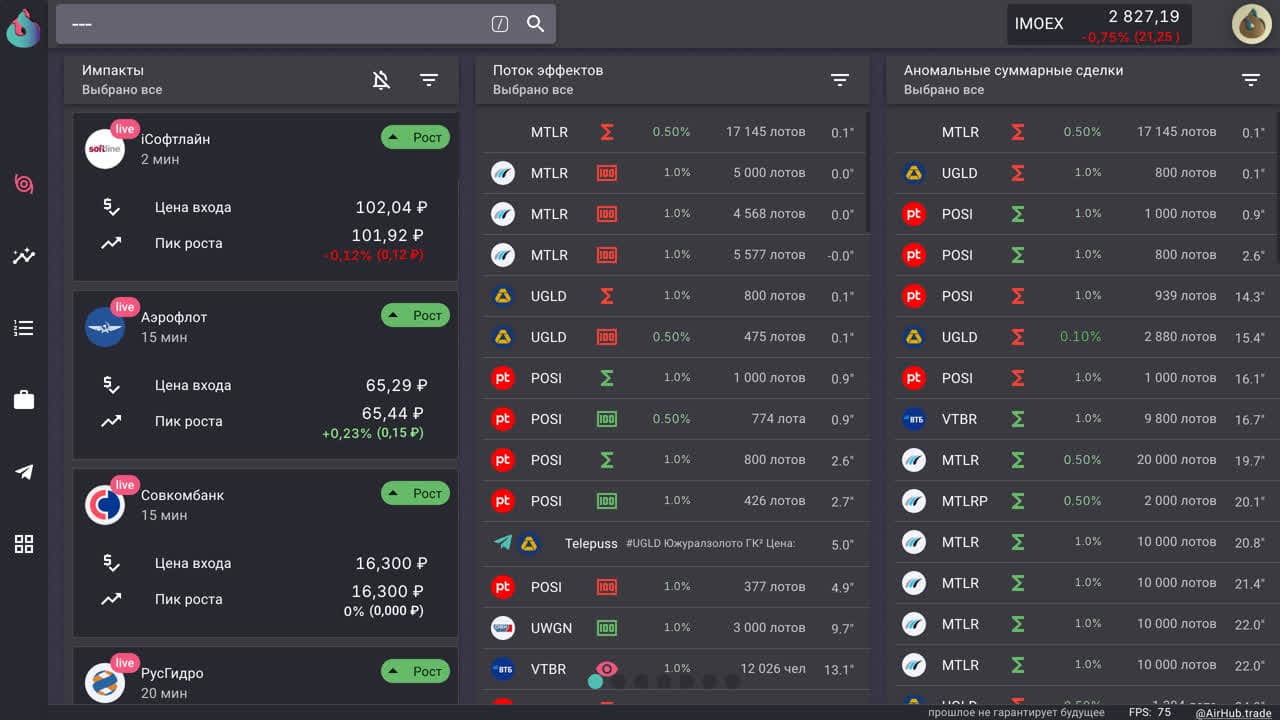
Task: Select MTLR row with 4 568 лотов
Action: pos(673,214)
